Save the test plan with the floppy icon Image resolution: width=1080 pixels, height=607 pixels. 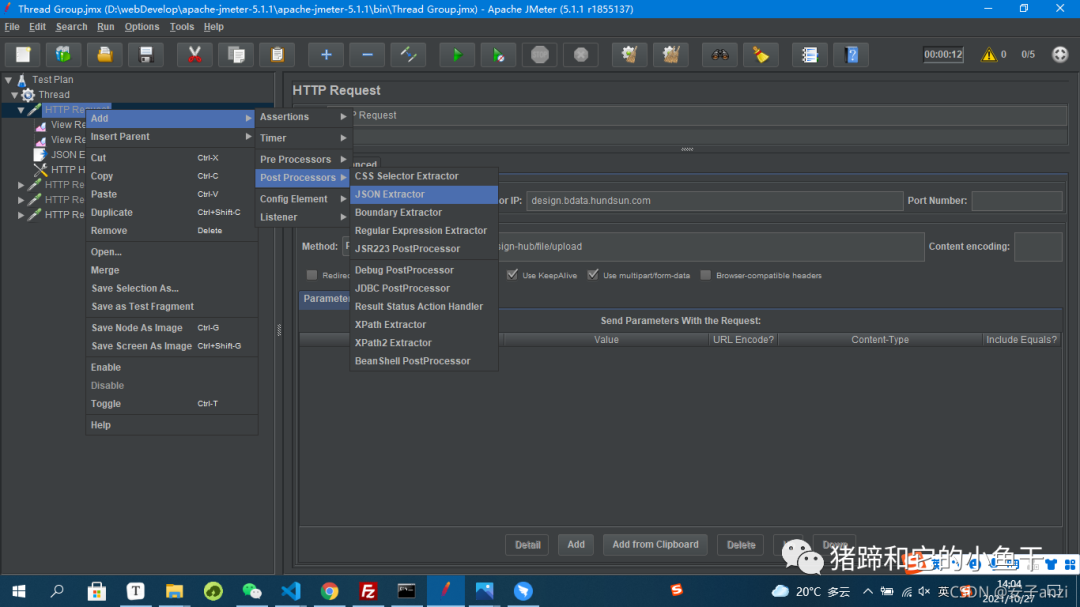click(x=145, y=54)
